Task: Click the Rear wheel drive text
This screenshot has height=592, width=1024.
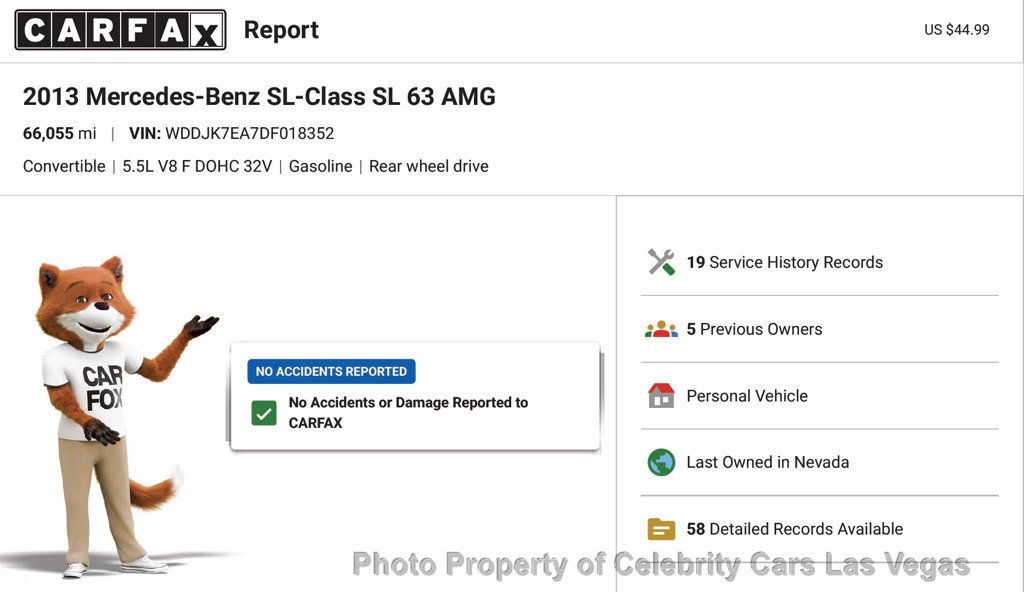Action: click(x=428, y=166)
